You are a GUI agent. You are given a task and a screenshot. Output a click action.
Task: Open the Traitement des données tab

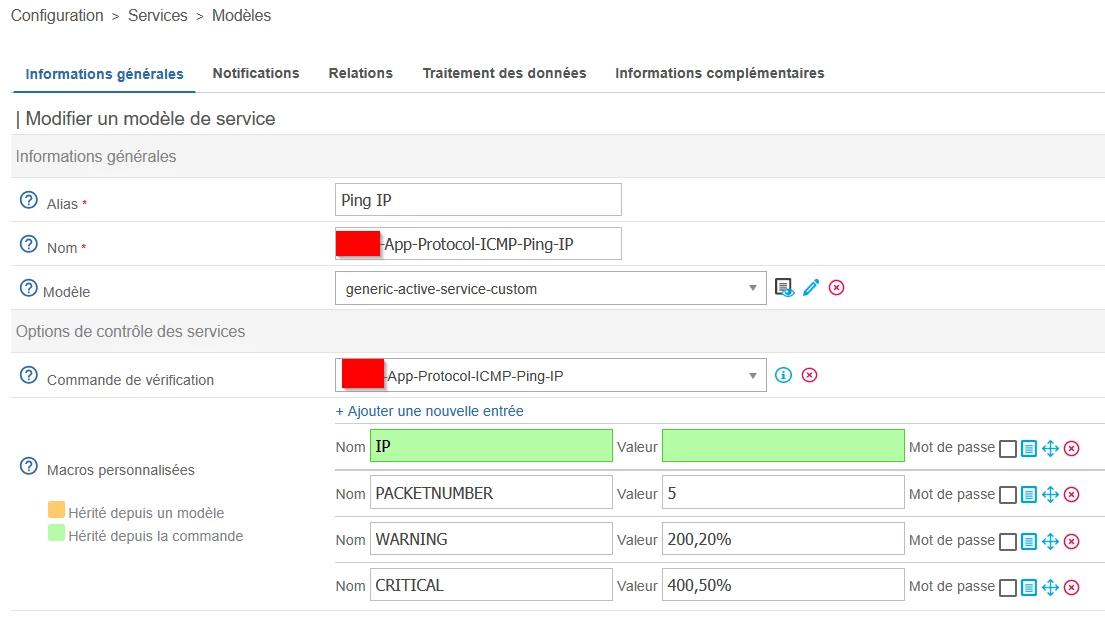[x=504, y=73]
